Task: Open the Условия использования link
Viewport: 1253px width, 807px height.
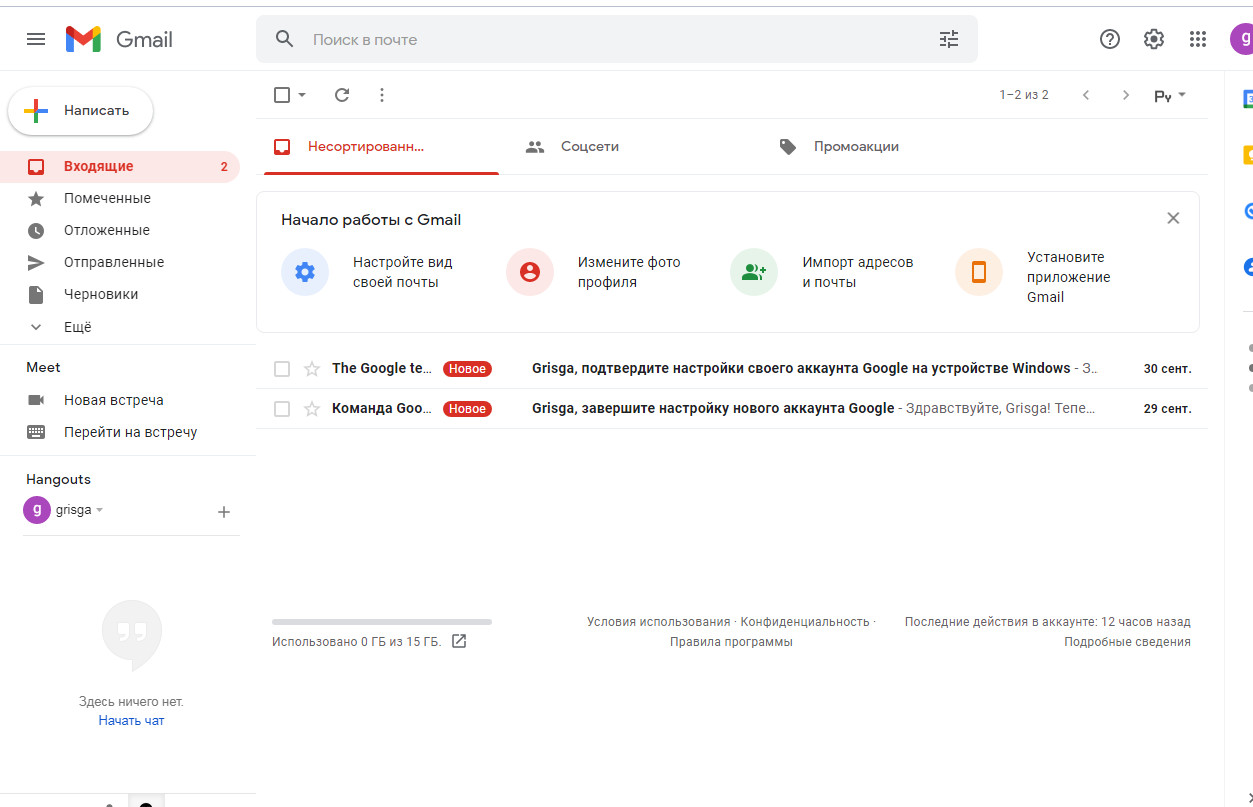Action: [x=658, y=622]
